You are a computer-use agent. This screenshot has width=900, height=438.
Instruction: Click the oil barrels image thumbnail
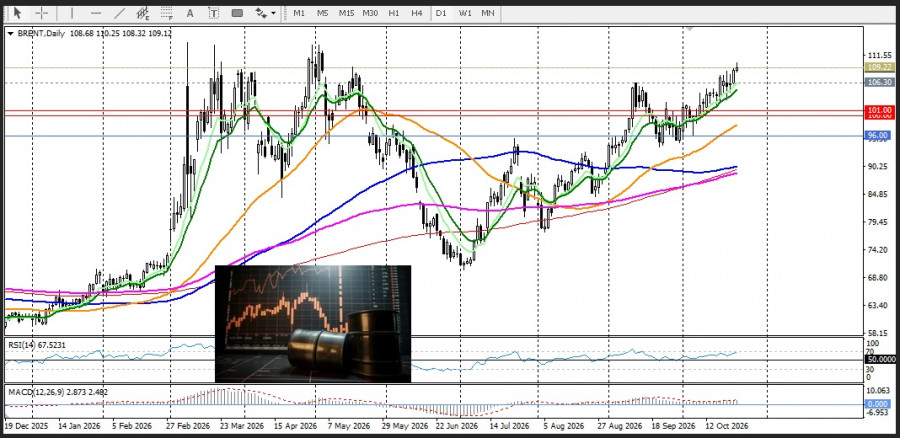pos(313,324)
